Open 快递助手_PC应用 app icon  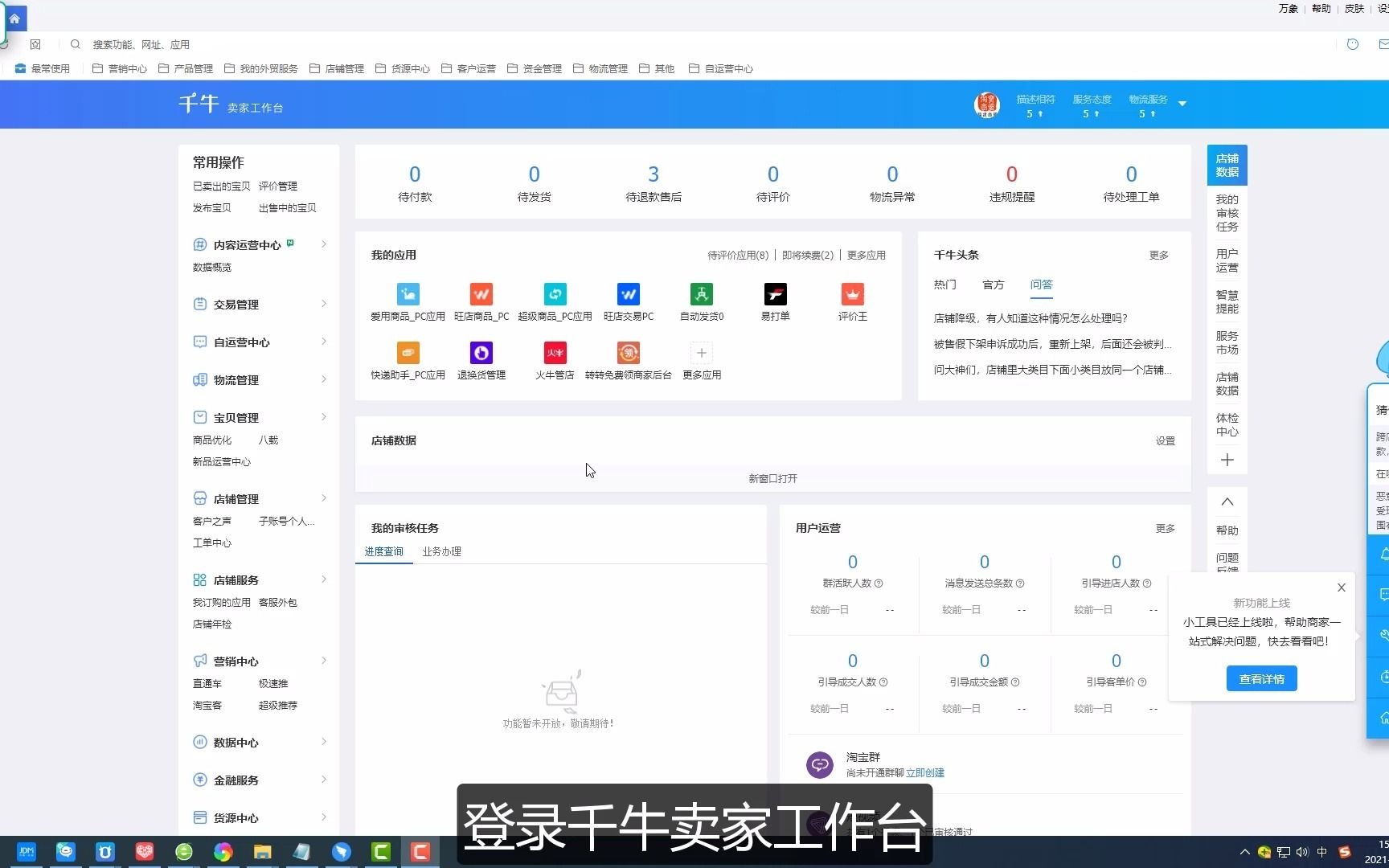click(x=408, y=353)
